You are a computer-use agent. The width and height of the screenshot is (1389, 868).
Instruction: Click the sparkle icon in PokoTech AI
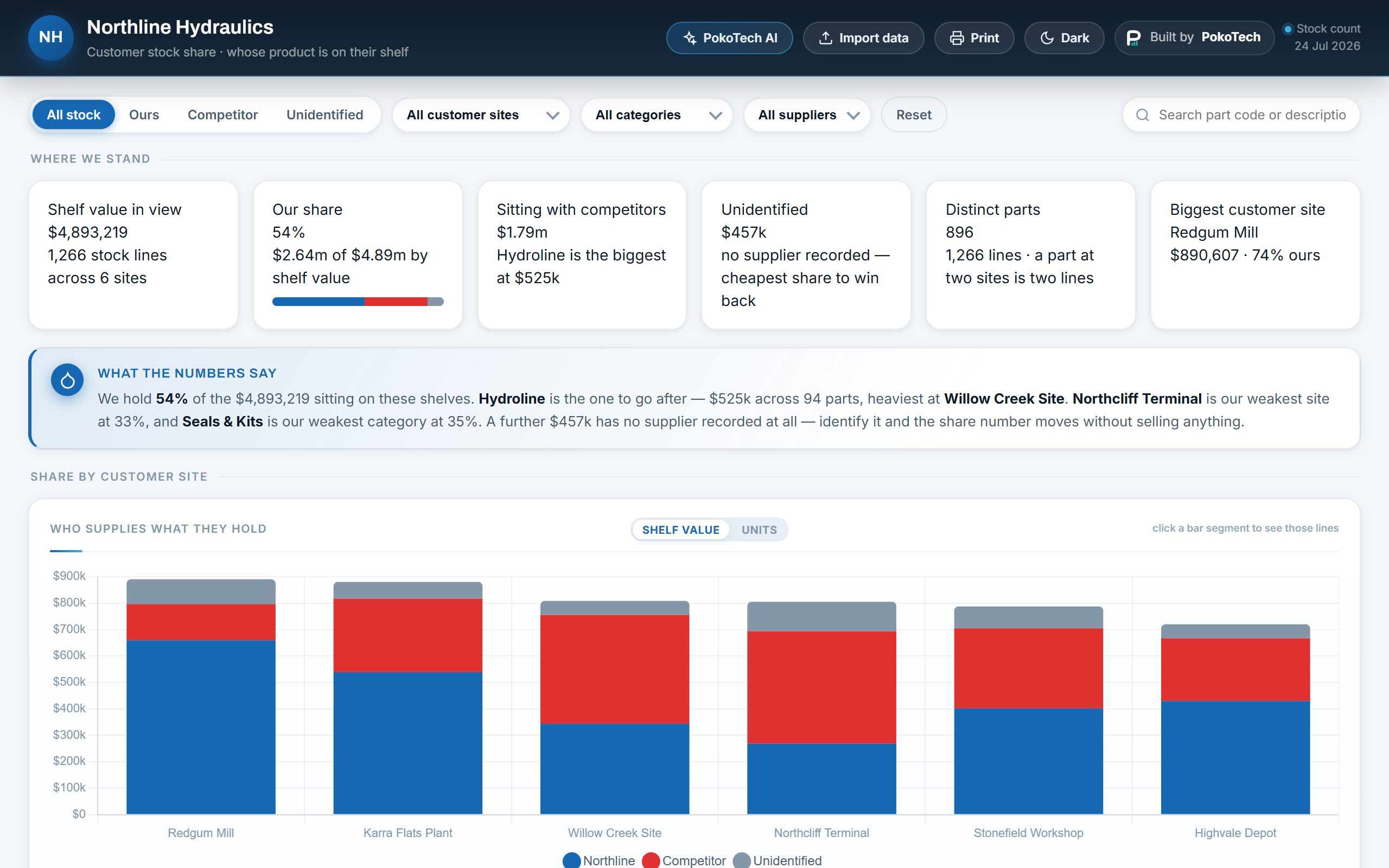(x=689, y=38)
